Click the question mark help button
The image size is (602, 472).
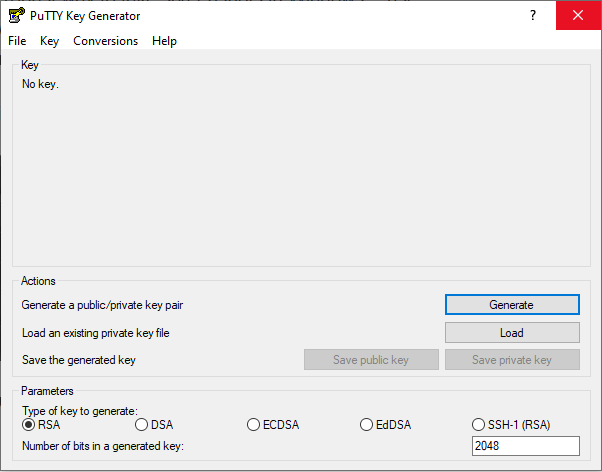(x=533, y=15)
